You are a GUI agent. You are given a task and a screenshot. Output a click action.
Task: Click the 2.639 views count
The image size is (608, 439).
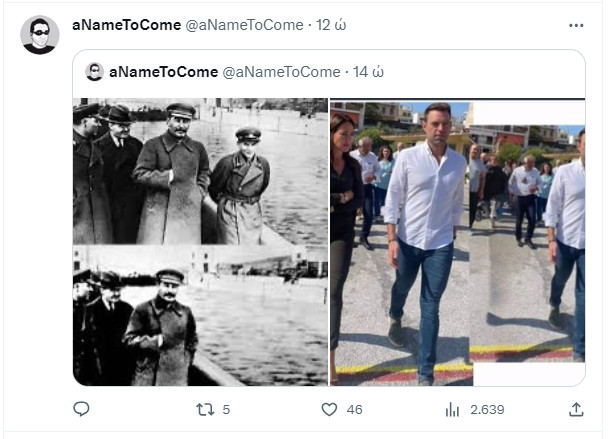[x=487, y=409]
